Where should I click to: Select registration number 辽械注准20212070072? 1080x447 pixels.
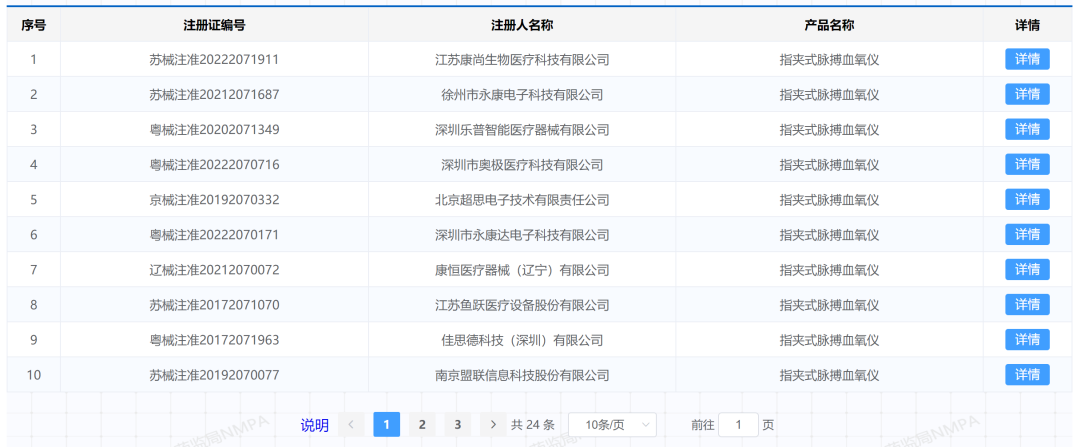(x=214, y=271)
